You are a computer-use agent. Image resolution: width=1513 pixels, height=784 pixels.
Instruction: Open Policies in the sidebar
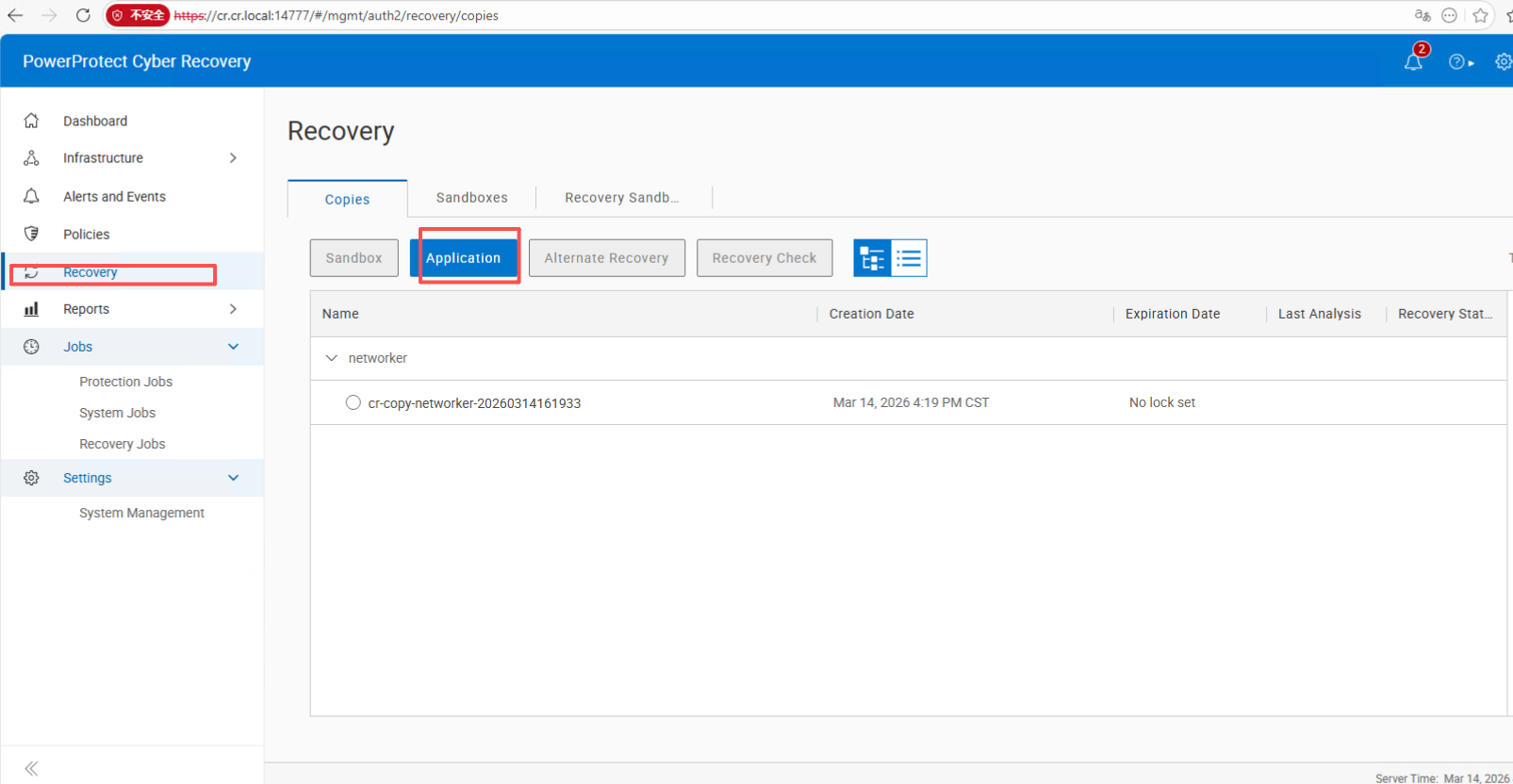coord(86,234)
